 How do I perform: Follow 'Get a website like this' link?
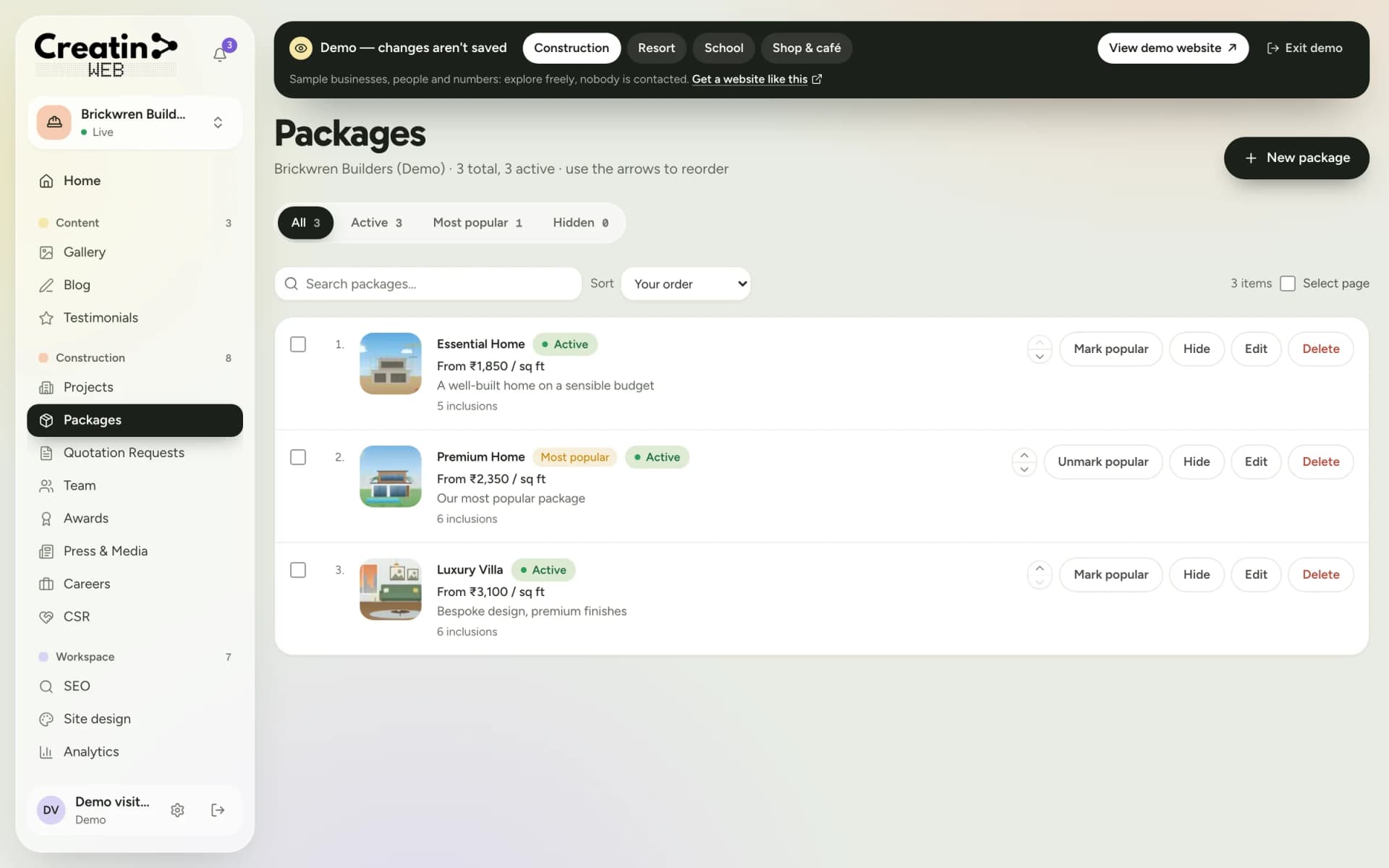click(757, 80)
